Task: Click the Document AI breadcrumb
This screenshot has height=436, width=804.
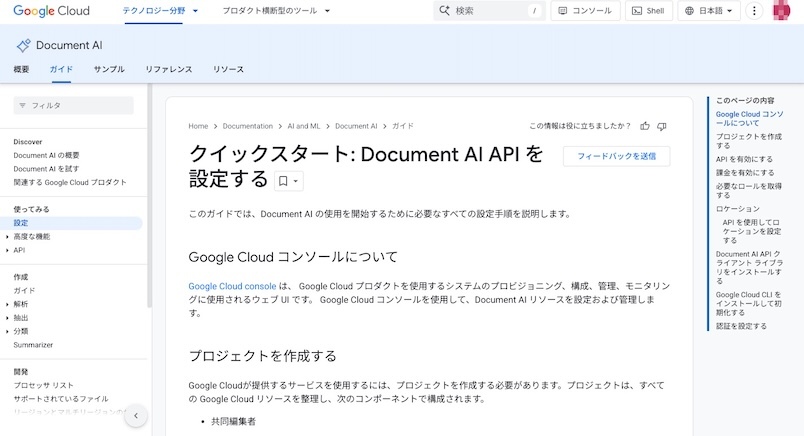Action: pyautogui.click(x=356, y=126)
